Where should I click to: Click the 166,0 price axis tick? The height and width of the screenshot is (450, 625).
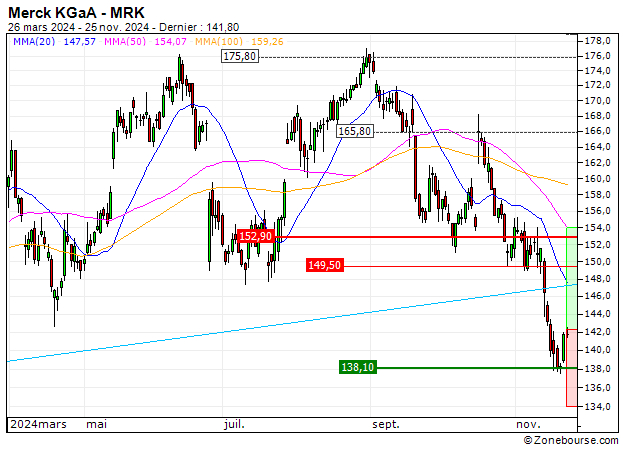(x=598, y=131)
